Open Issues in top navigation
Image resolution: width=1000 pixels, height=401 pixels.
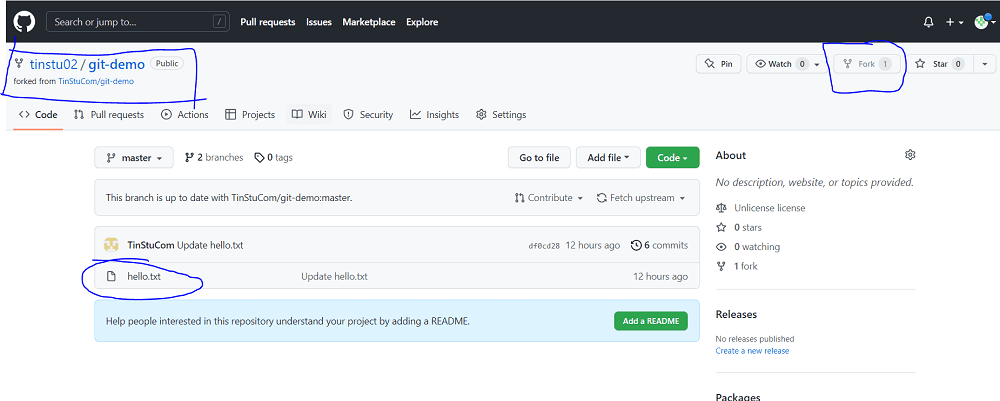click(319, 22)
